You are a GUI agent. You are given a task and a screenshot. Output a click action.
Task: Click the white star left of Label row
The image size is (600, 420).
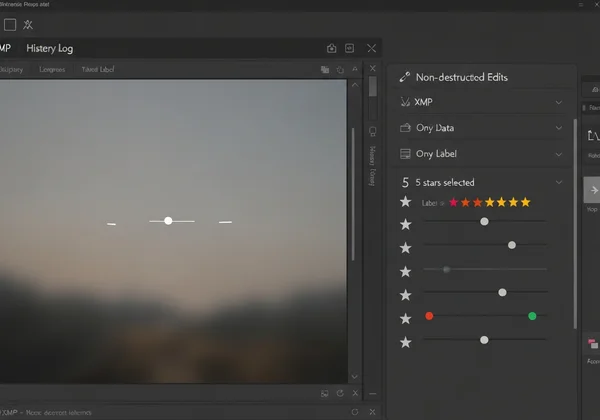(406, 202)
